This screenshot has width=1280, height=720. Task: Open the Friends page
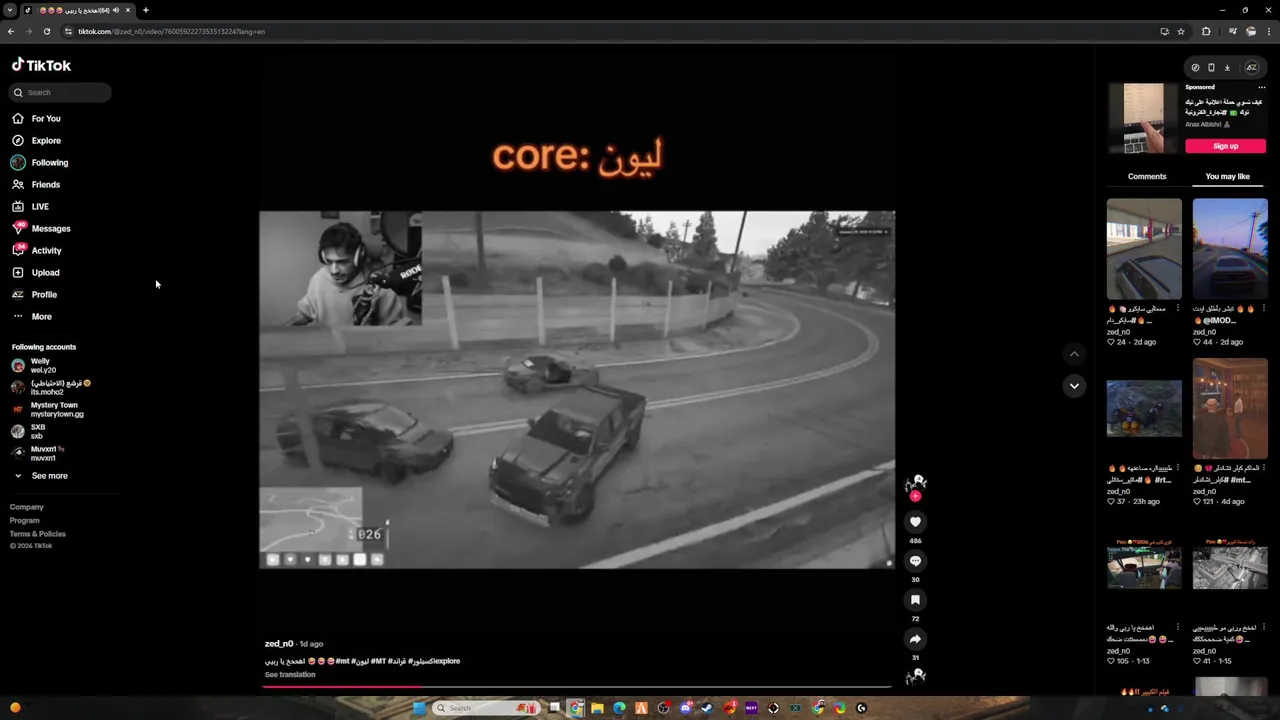tap(36, 184)
